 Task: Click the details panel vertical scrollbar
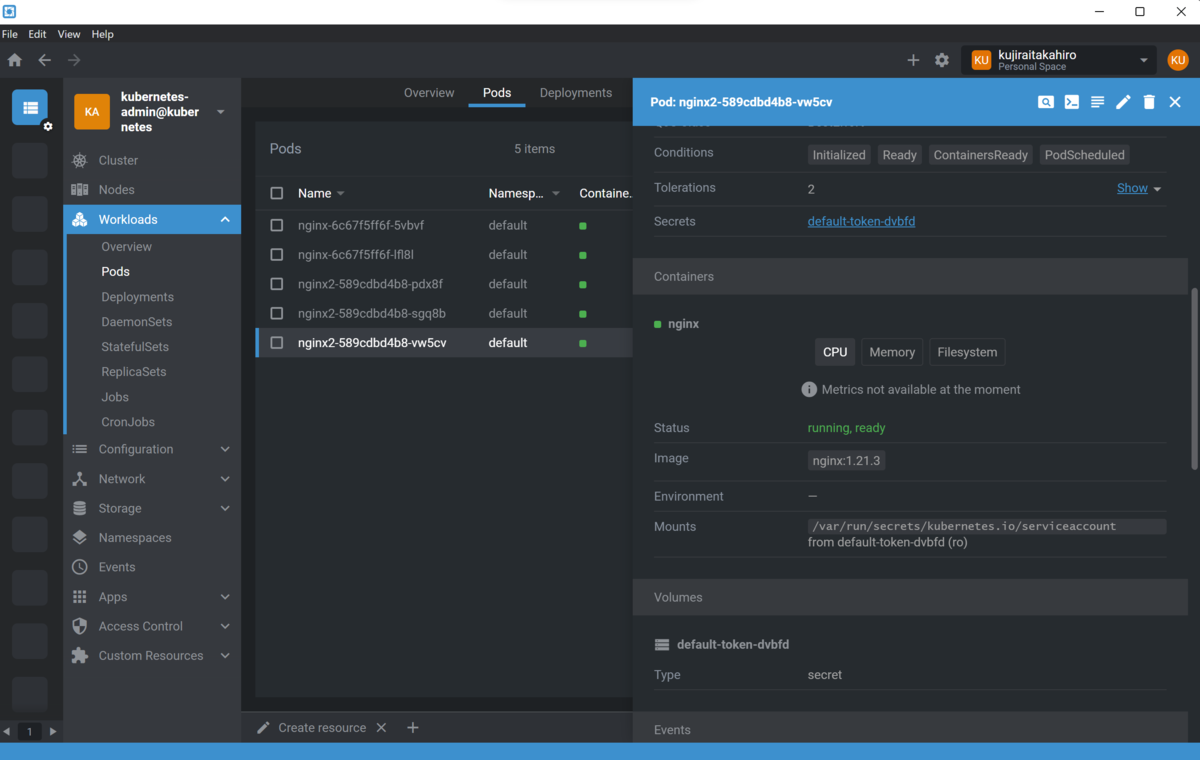pos(1194,380)
